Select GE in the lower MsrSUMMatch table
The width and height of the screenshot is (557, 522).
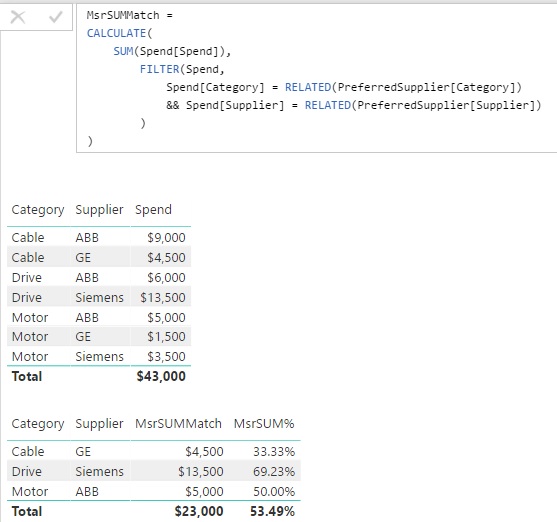(x=83, y=452)
